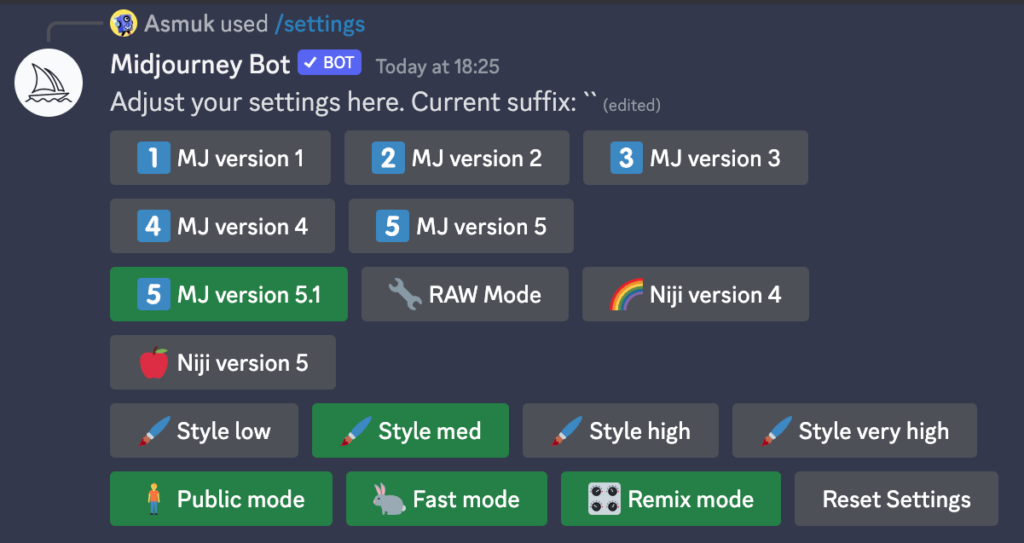The image size is (1024, 543).
Task: Select MJ version 1
Action: 220,158
